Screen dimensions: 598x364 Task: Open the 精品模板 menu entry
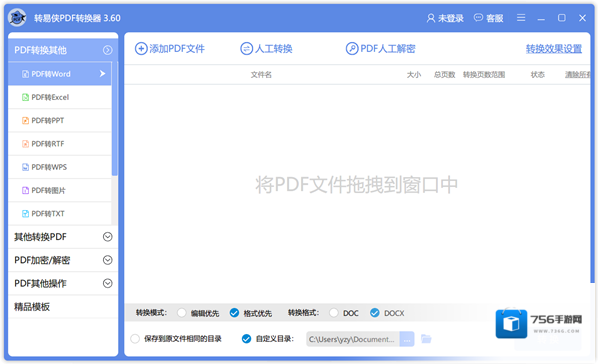(63, 307)
